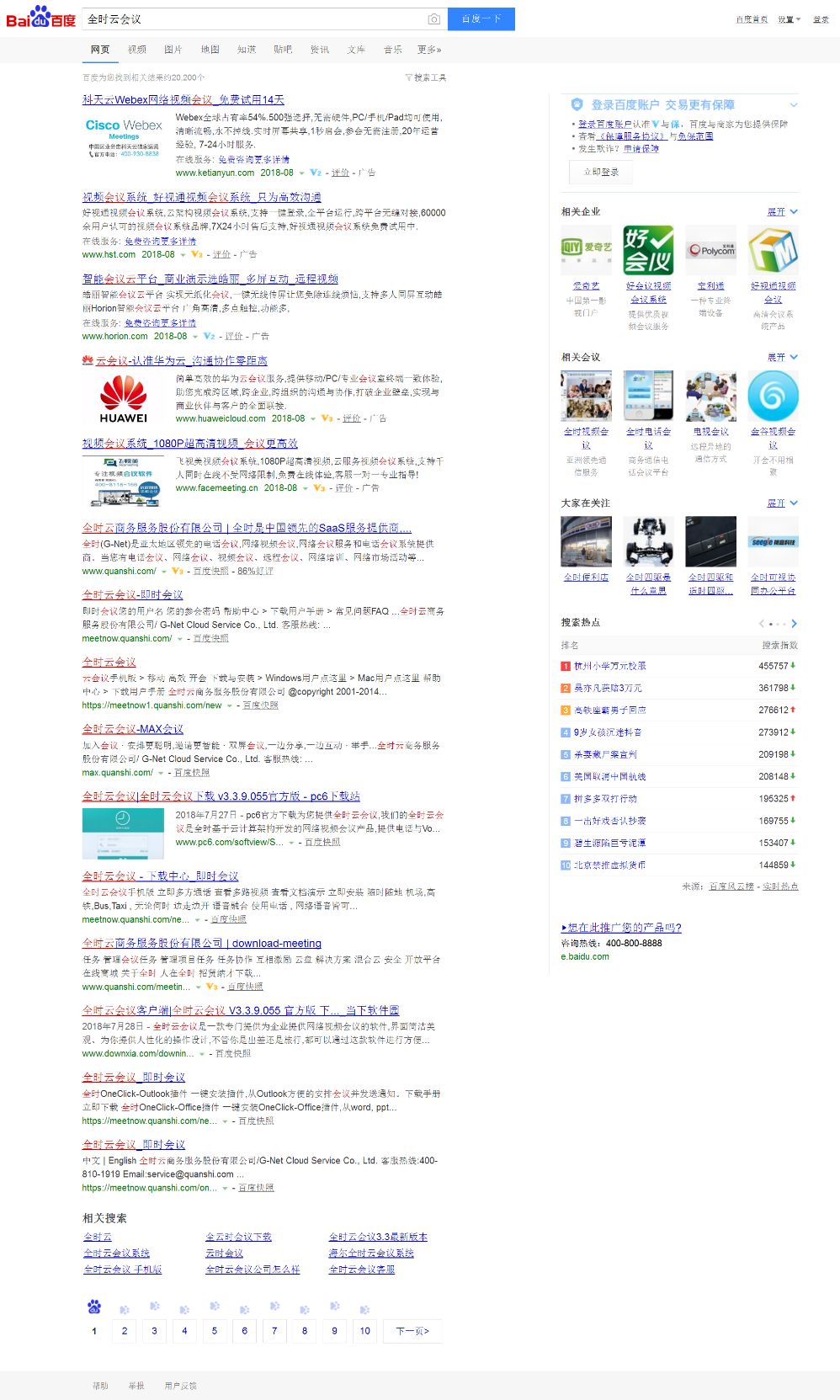
Task: Open the 设置 dropdown in the header
Action: coord(789,19)
